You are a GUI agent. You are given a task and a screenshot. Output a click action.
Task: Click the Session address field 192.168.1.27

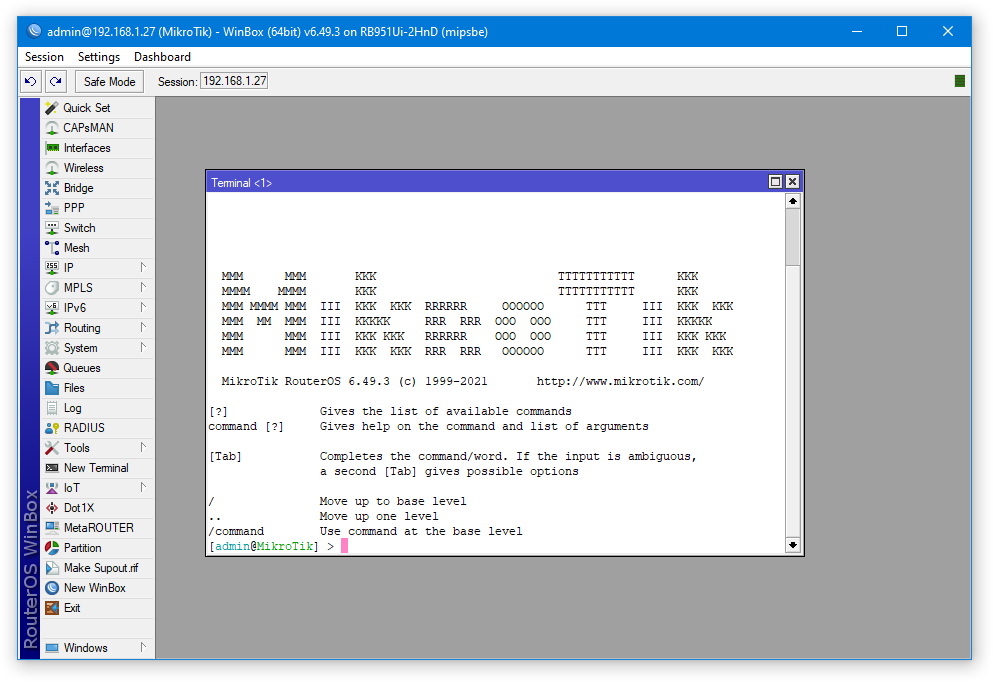(234, 81)
